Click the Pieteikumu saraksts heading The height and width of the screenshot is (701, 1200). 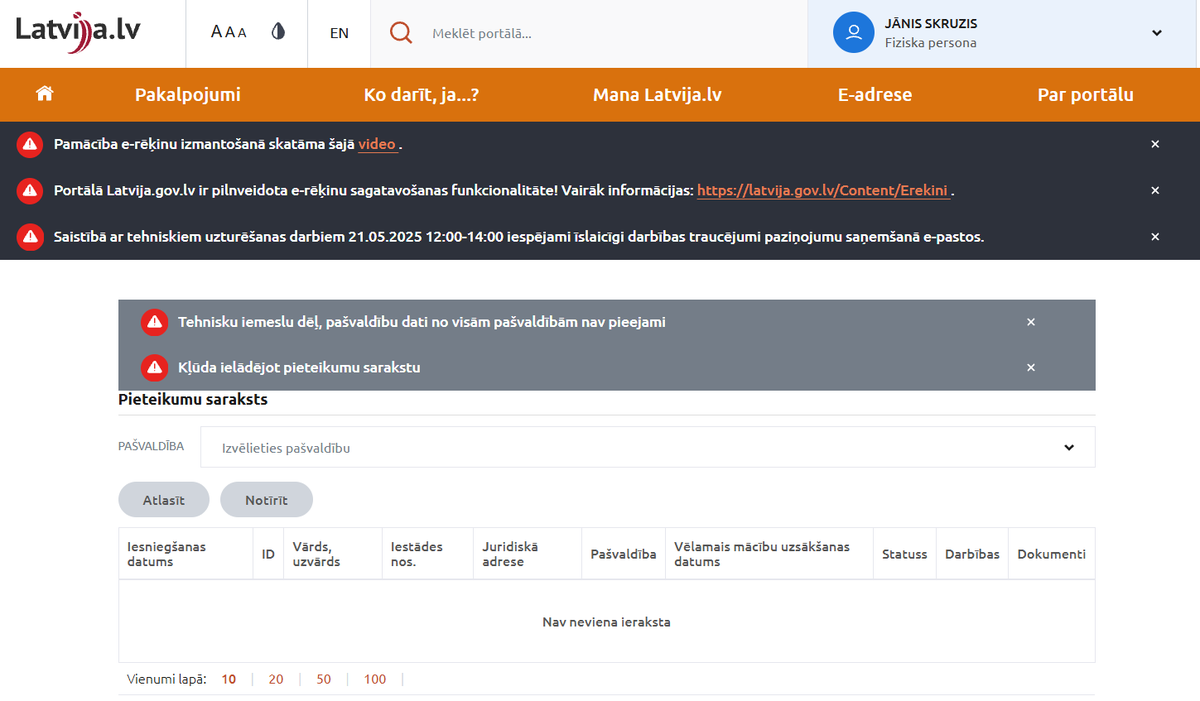coord(193,400)
